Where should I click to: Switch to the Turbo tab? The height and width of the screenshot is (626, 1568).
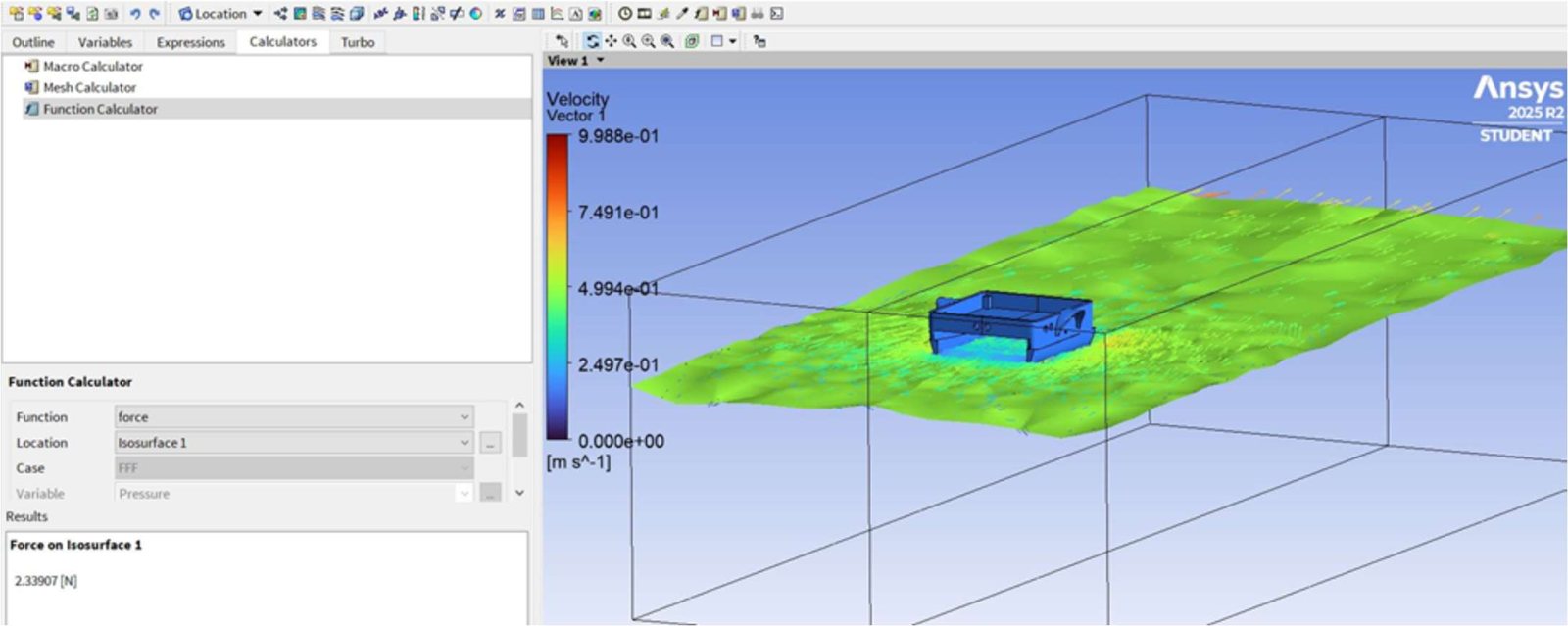click(358, 42)
